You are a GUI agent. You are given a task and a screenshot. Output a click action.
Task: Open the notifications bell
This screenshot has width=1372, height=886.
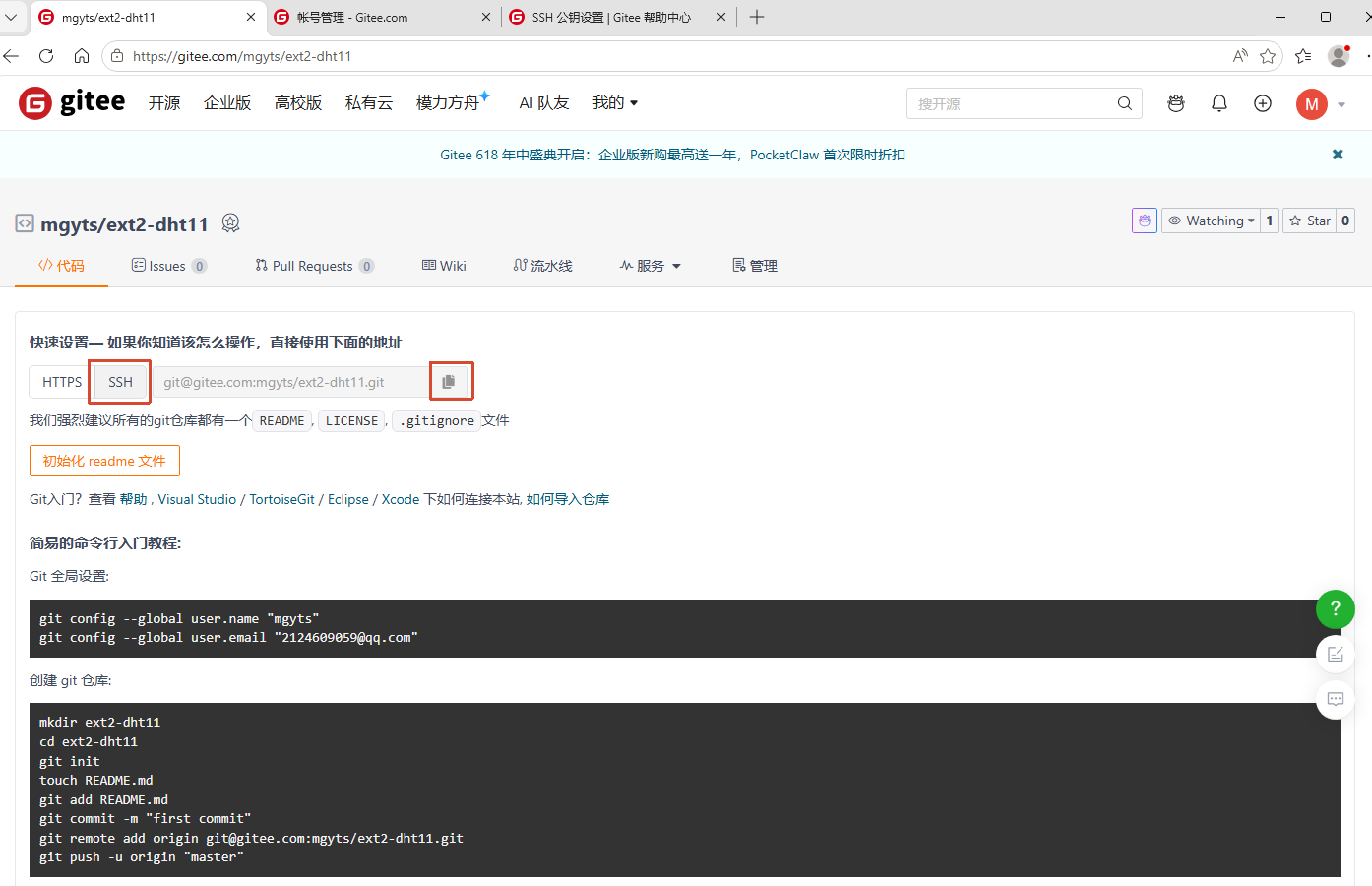click(1219, 103)
